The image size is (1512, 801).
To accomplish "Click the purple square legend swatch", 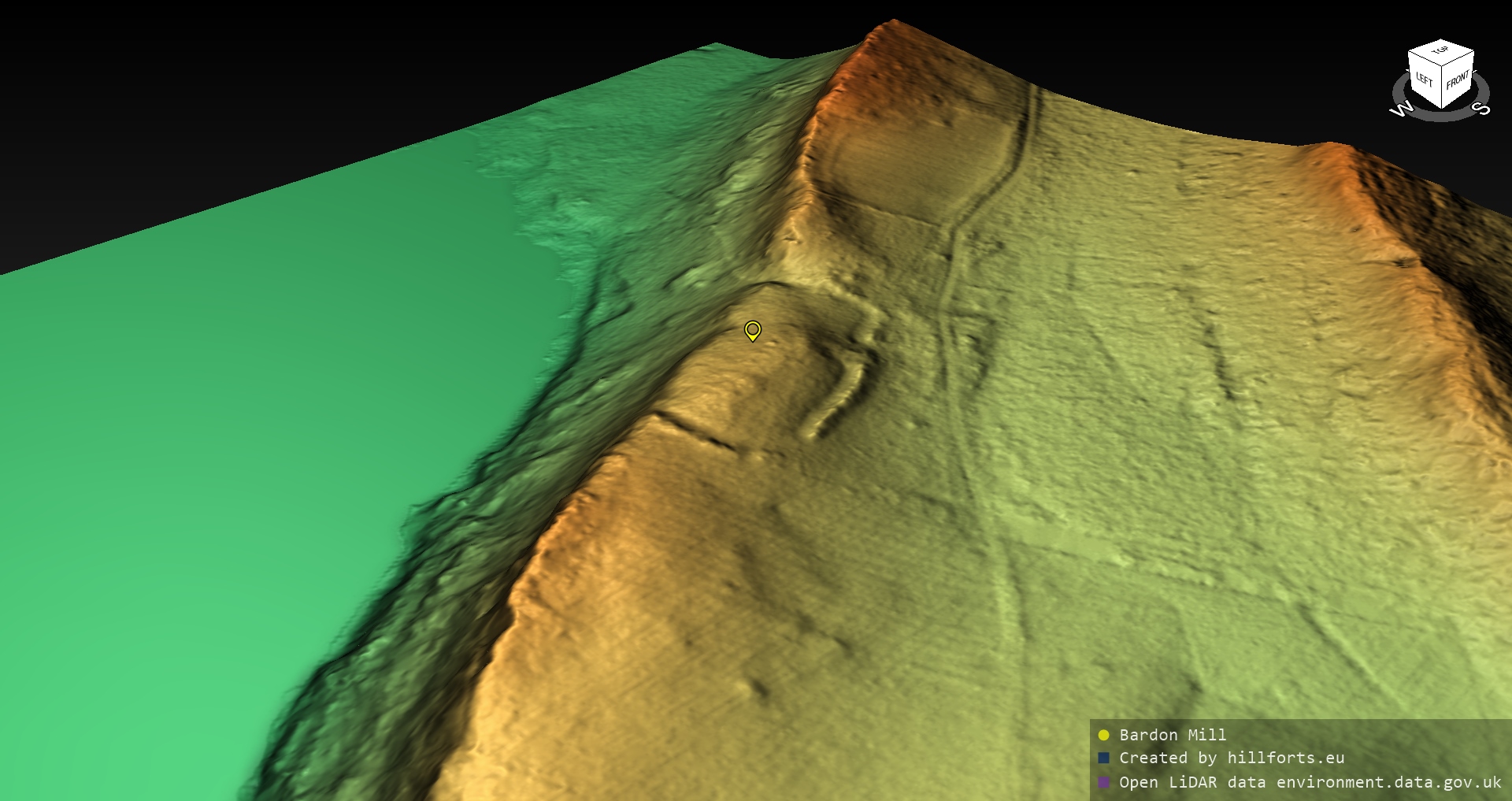I will (x=1103, y=782).
